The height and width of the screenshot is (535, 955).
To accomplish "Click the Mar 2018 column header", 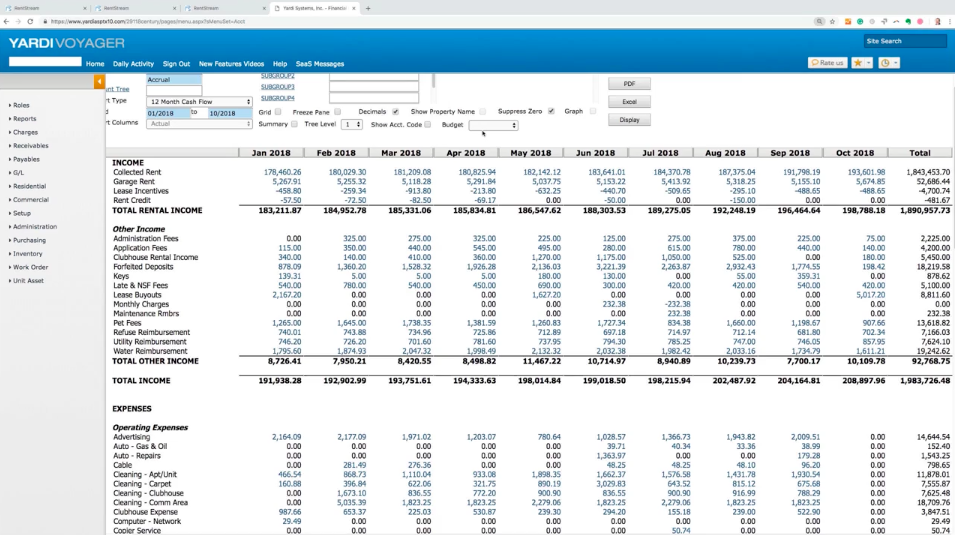I will point(401,153).
